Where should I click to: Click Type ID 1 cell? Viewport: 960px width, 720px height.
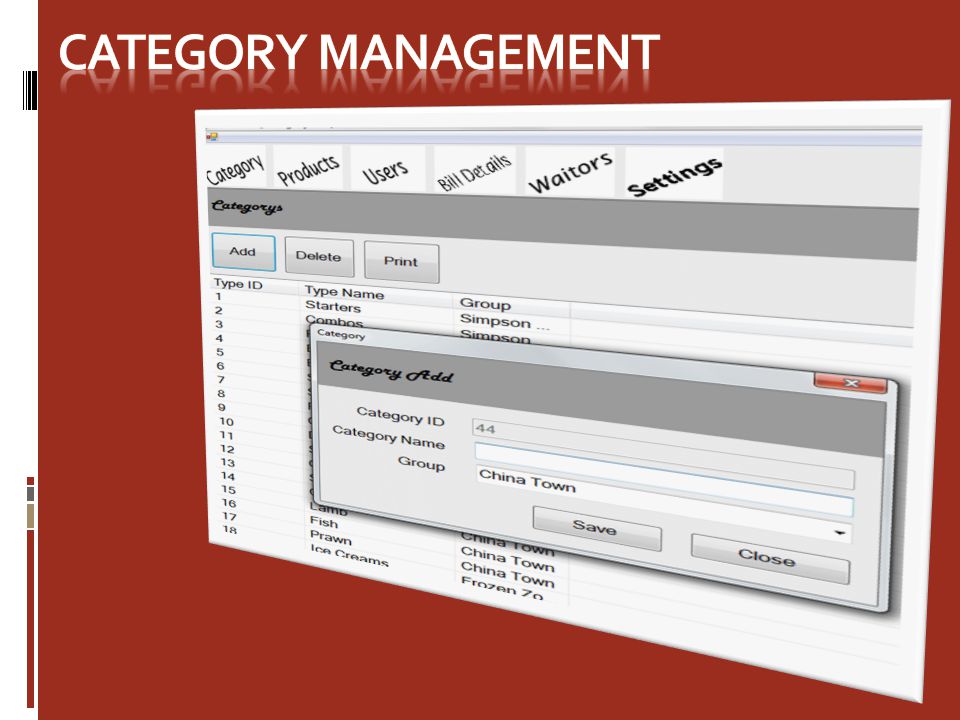click(x=219, y=297)
